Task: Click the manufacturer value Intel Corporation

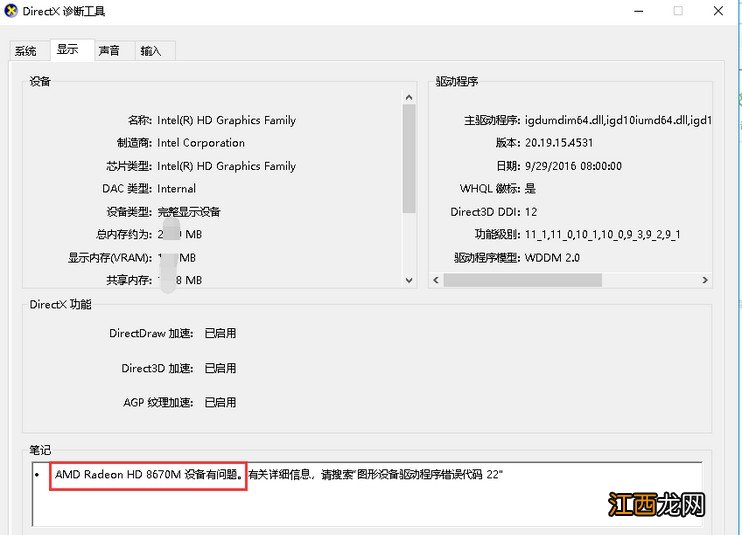Action: coord(201,143)
